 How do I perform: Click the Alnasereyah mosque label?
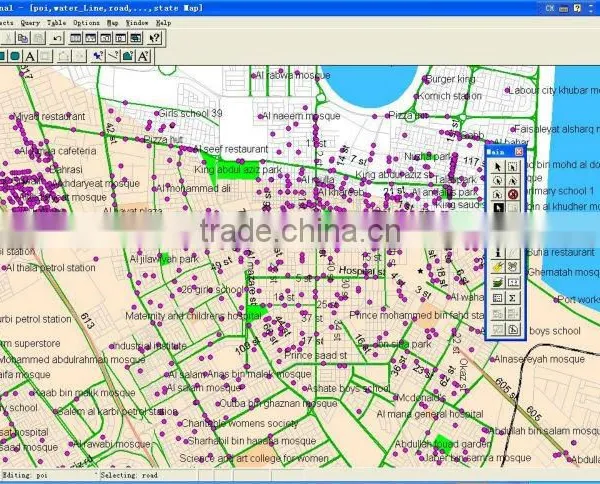[x=540, y=359]
